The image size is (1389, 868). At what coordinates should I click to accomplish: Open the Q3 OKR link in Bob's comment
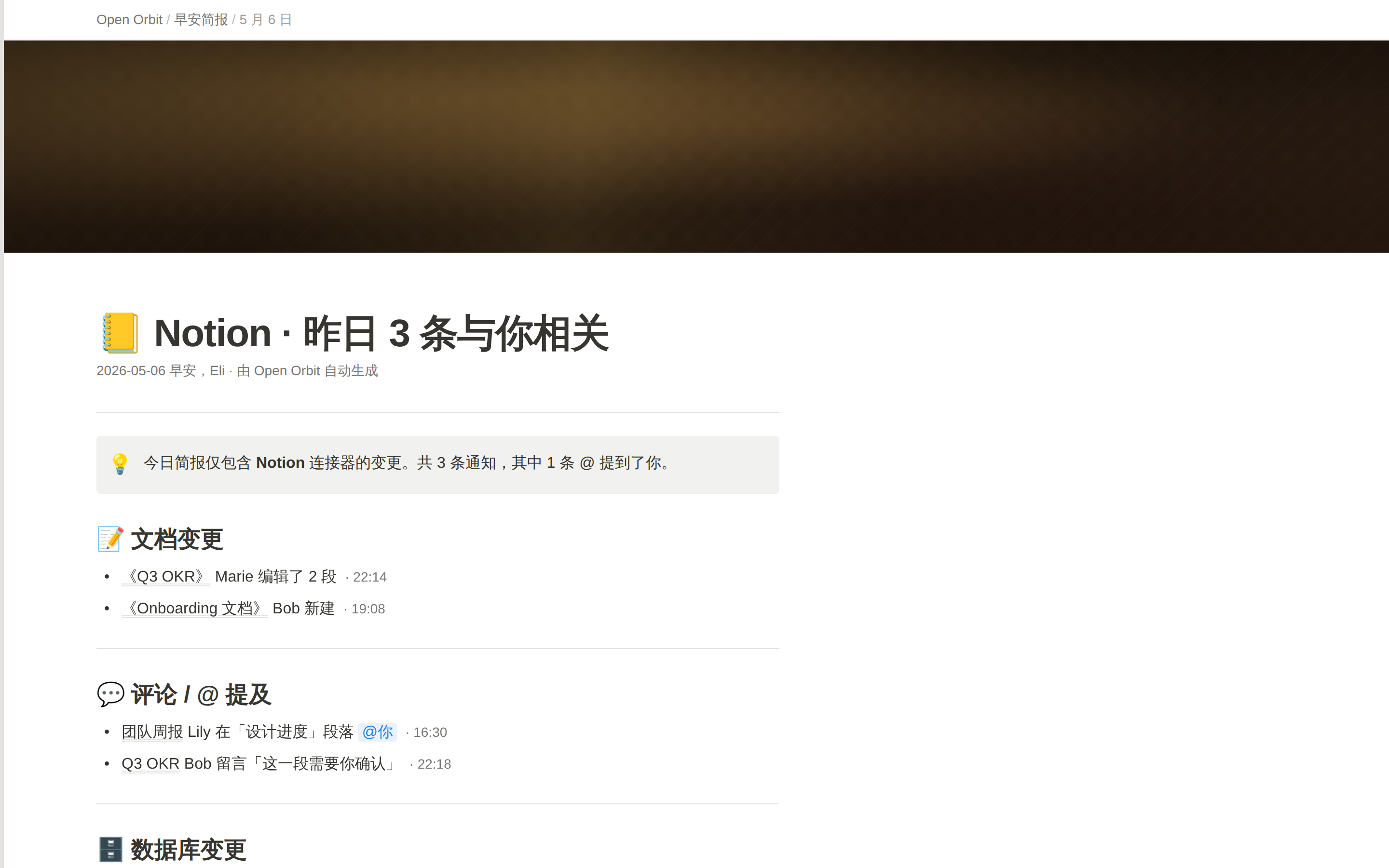coord(150,763)
